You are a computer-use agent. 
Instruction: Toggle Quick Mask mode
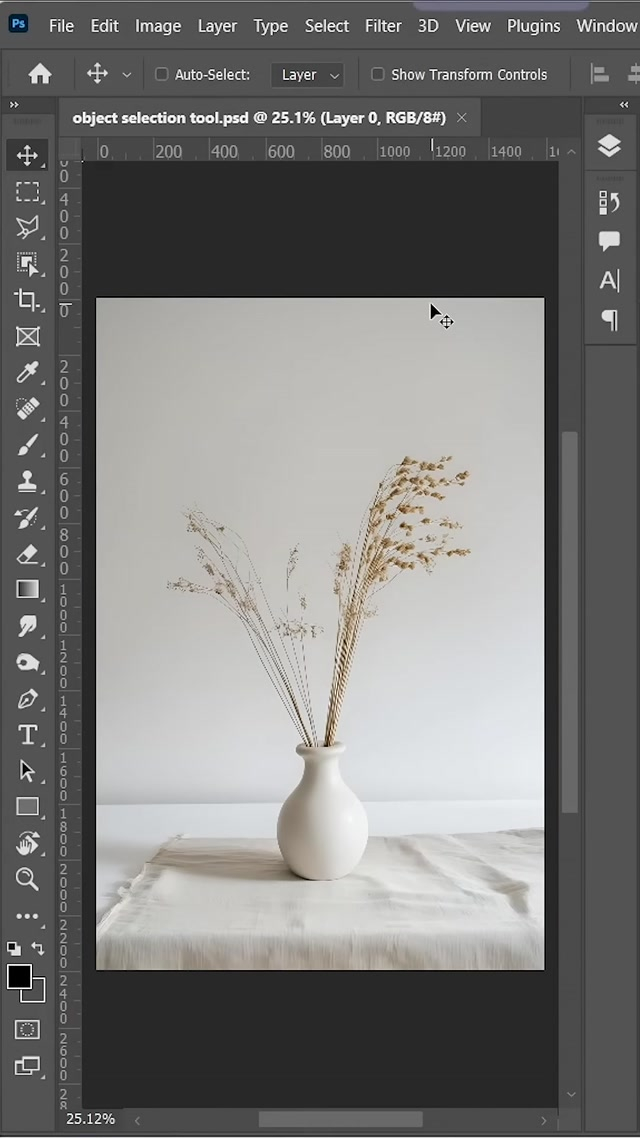[x=27, y=1029]
